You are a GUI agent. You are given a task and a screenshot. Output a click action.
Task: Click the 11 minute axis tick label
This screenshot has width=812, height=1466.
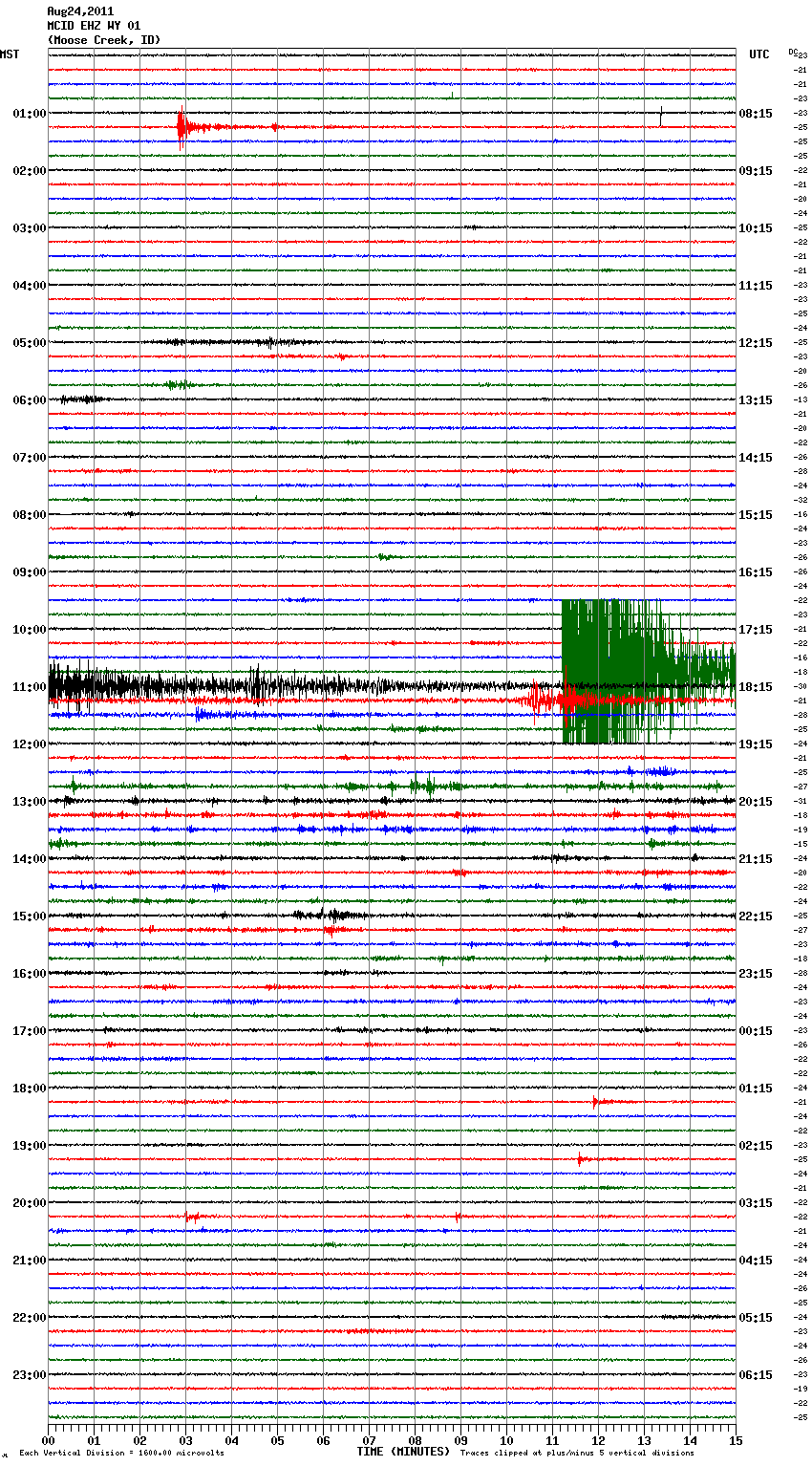pos(552,1440)
